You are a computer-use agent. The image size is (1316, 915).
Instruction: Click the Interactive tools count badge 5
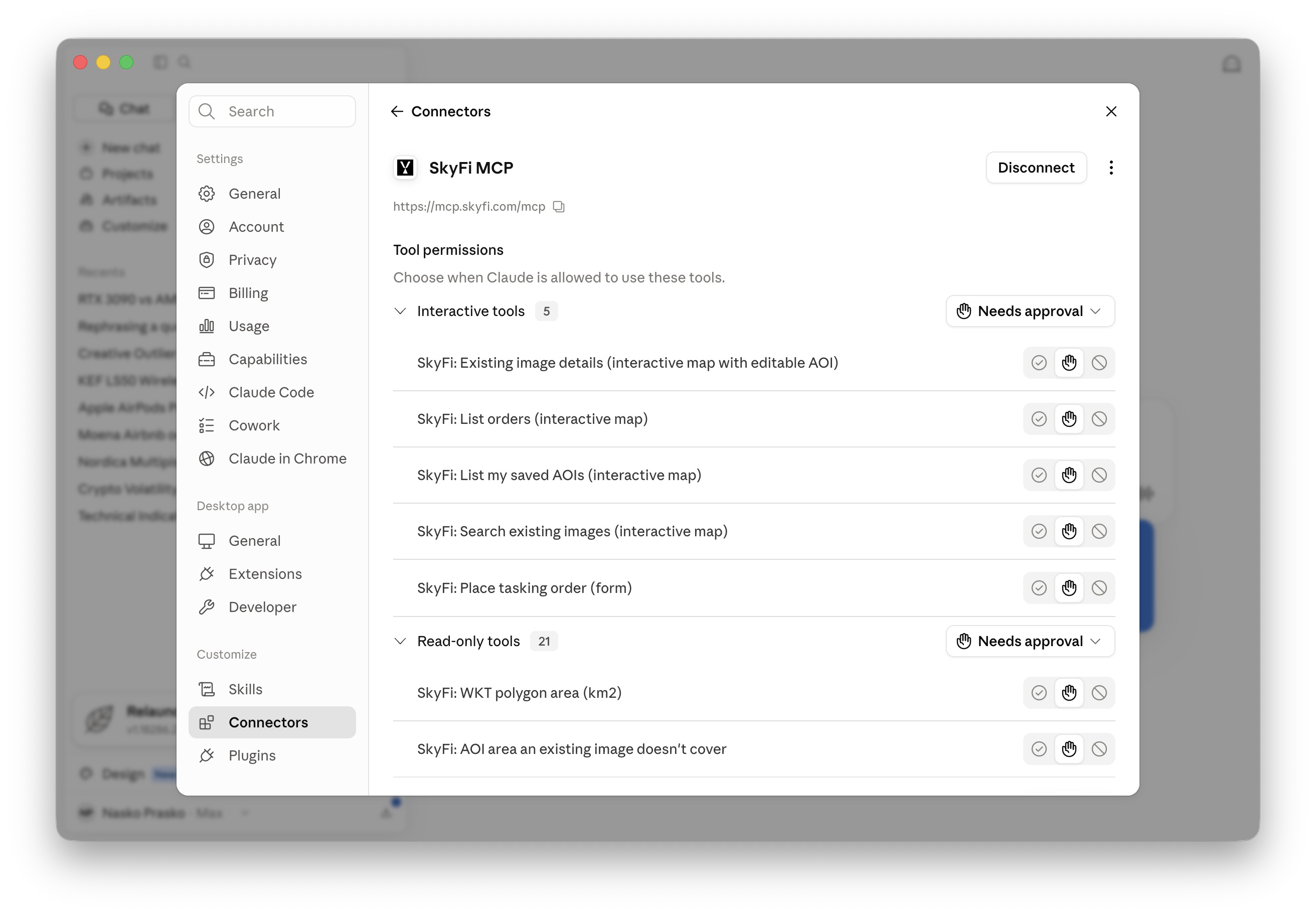point(546,311)
